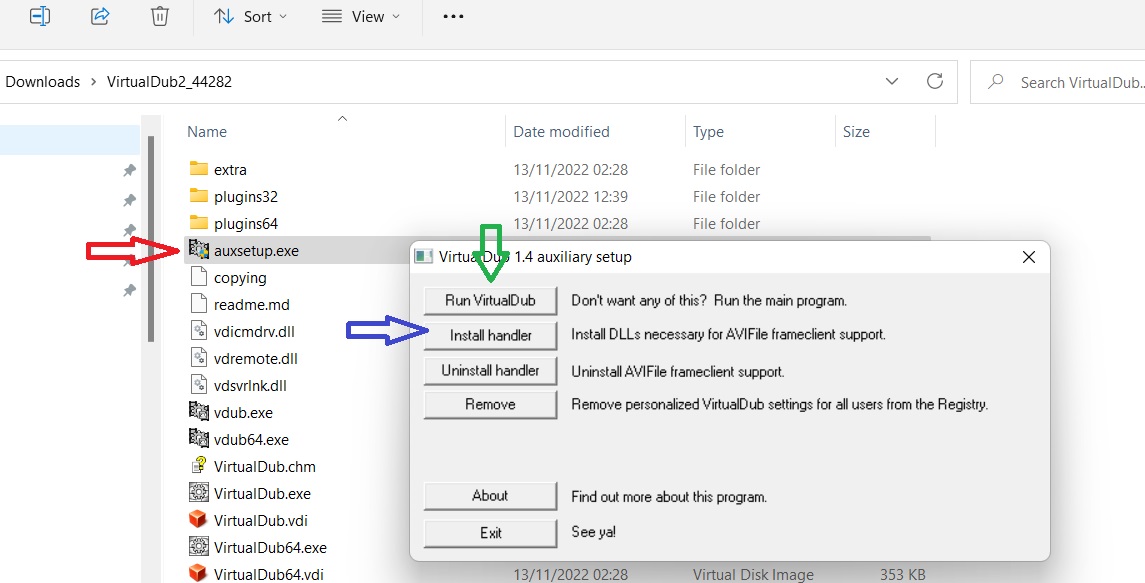Image resolution: width=1145 pixels, height=583 pixels.
Task: Click the Rename icon in the Explorer toolbar
Action: (x=39, y=16)
